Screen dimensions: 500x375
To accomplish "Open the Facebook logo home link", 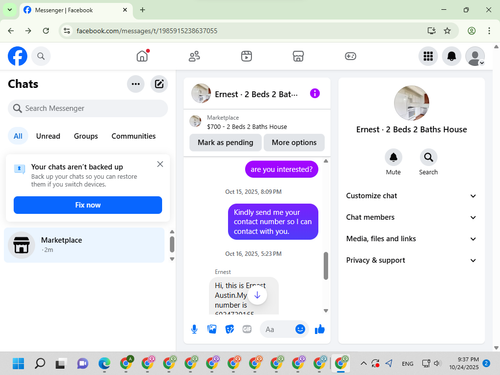I will pyautogui.click(x=17, y=56).
